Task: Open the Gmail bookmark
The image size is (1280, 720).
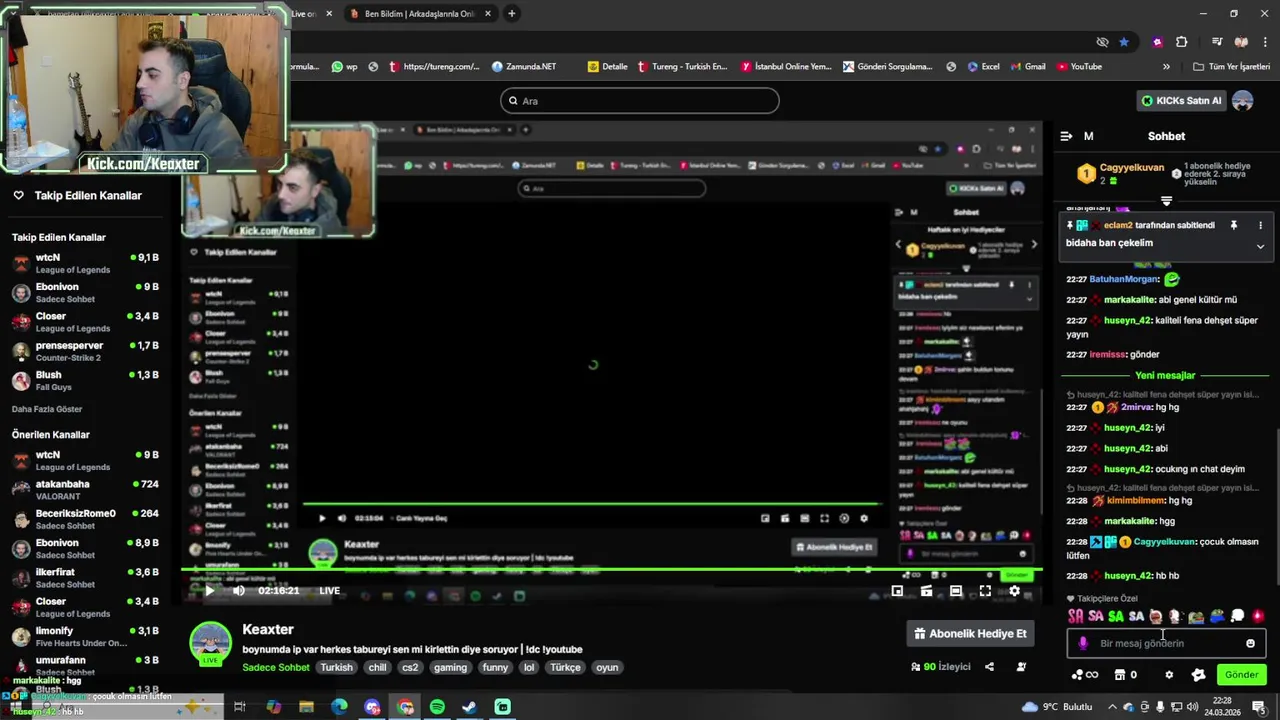Action: point(1027,67)
